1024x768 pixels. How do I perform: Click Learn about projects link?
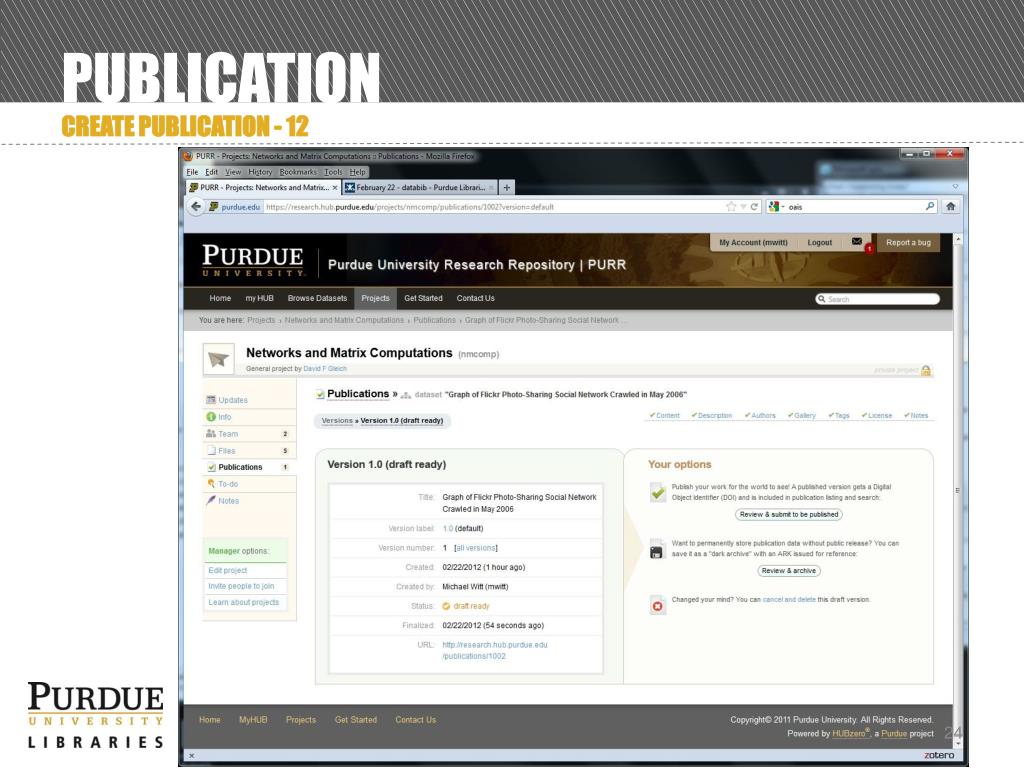(x=244, y=602)
